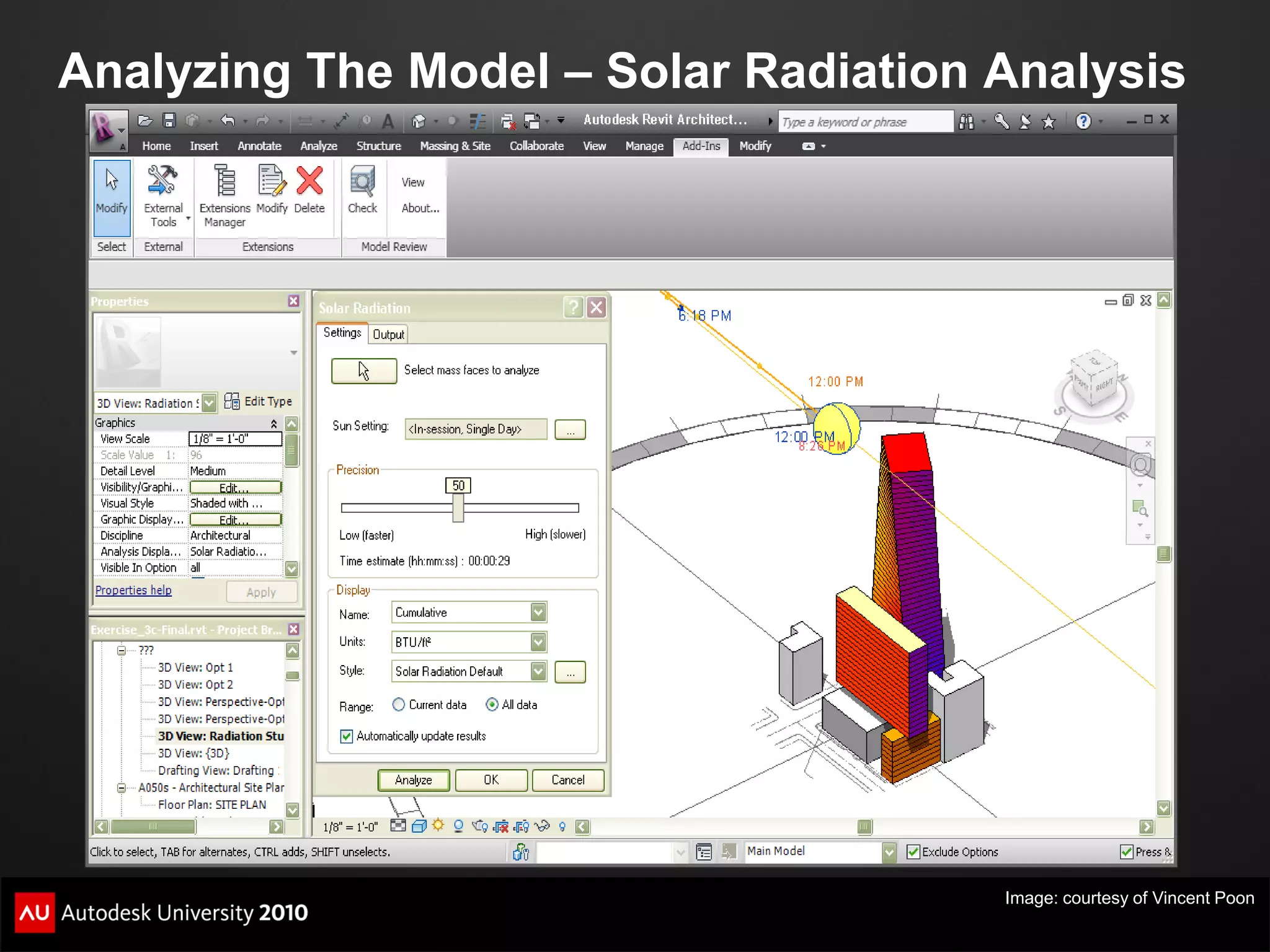Click the Save disk icon

pos(169,121)
